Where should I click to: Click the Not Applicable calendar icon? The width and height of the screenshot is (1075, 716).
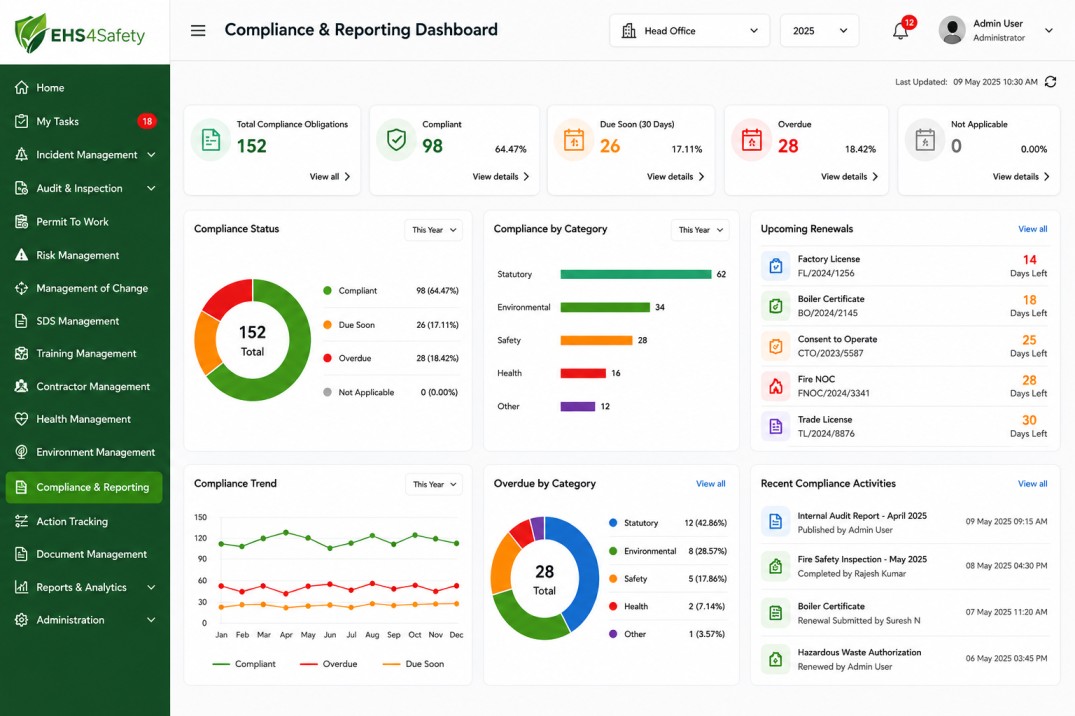coord(925,140)
